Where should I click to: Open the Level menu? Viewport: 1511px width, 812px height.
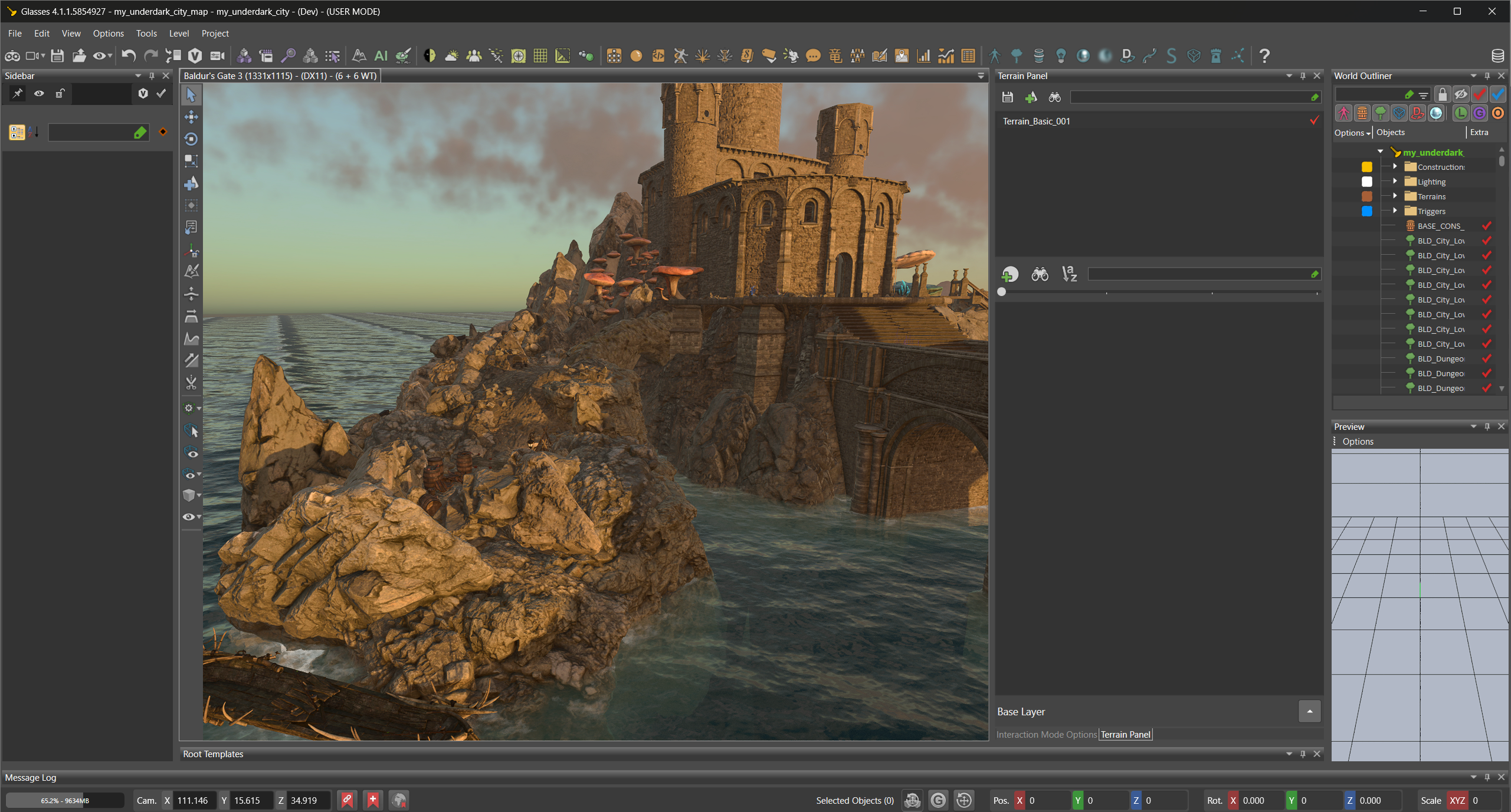click(179, 34)
